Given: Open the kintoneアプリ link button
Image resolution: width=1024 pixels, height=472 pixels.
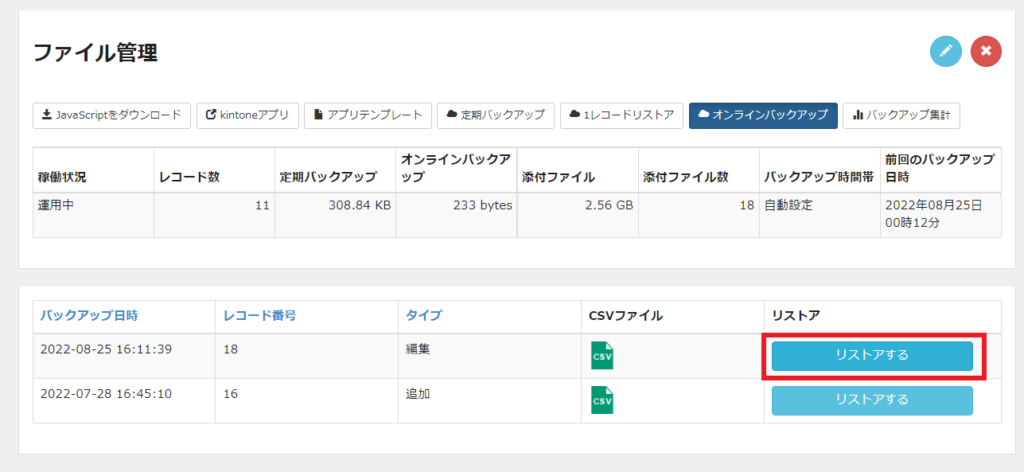Looking at the screenshot, I should (x=248, y=116).
